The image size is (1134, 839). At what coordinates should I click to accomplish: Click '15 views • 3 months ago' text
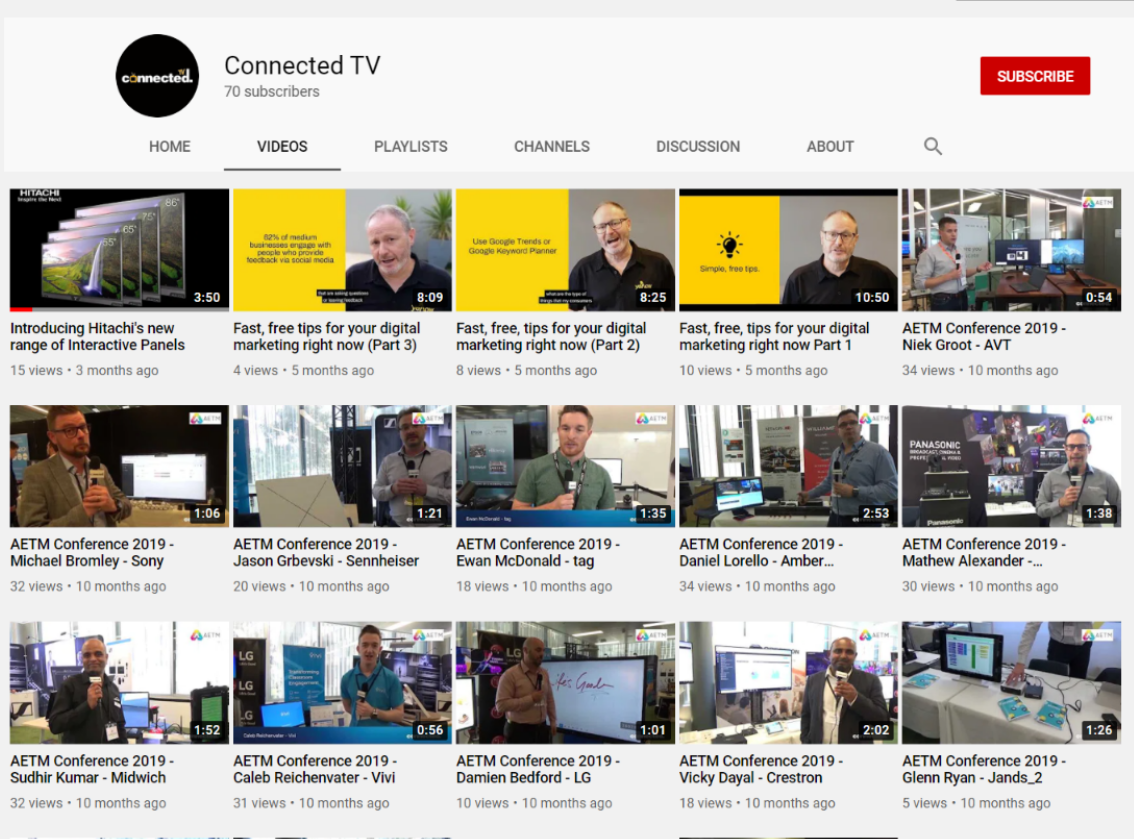click(84, 370)
